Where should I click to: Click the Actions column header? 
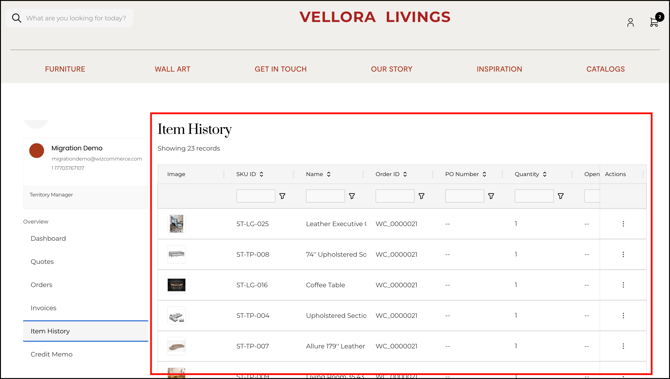click(615, 174)
